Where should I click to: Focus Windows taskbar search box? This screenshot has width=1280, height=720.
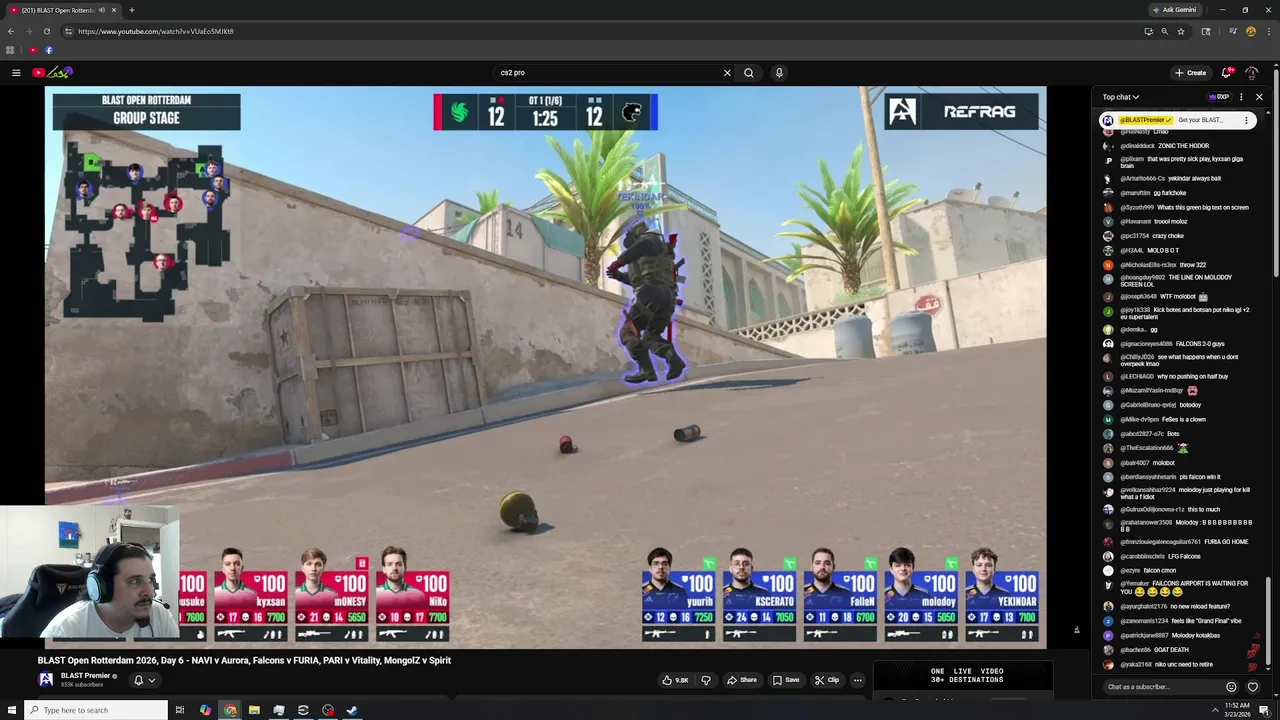coord(97,710)
